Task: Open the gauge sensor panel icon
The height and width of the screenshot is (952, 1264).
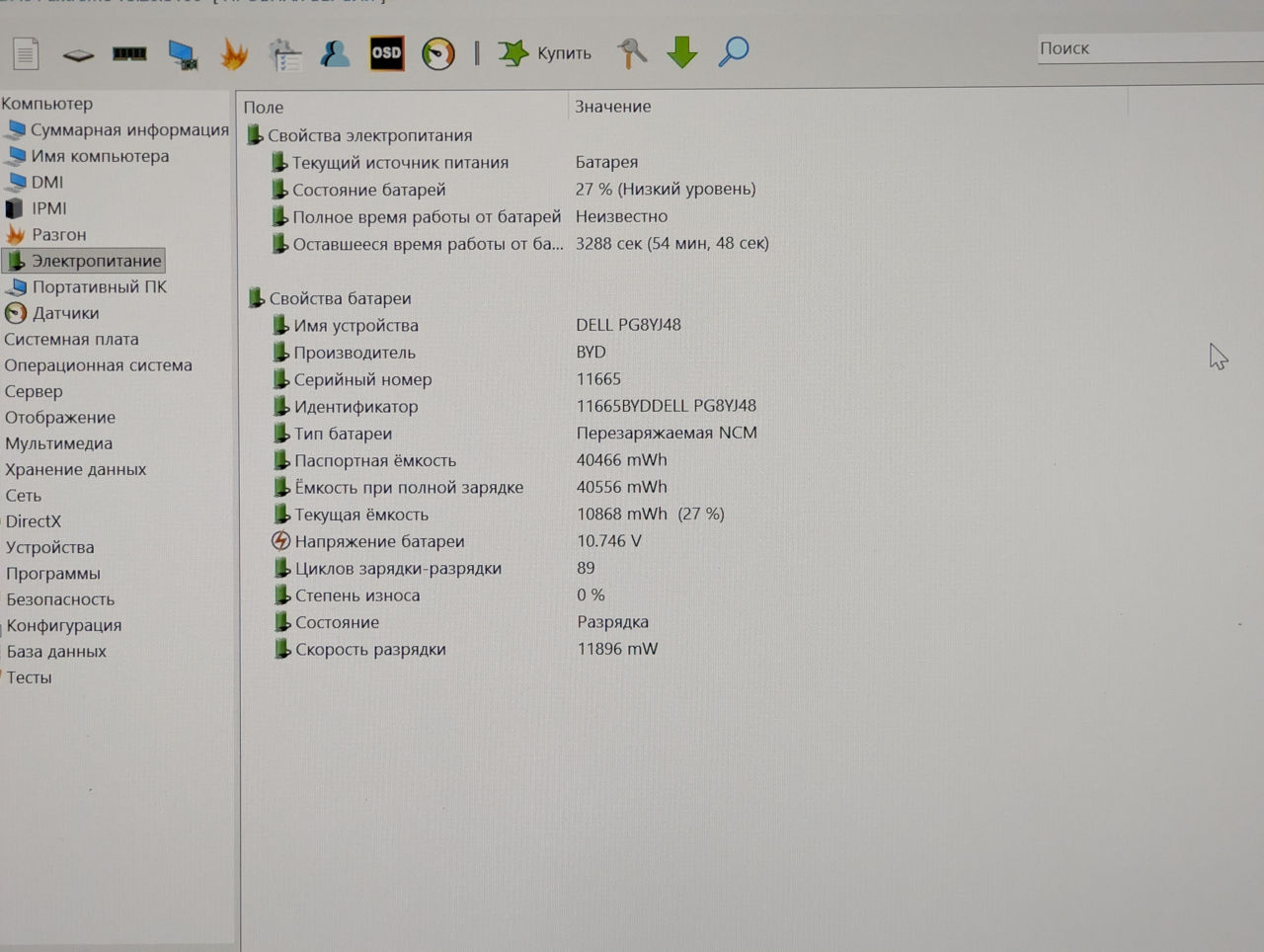Action: pos(438,53)
